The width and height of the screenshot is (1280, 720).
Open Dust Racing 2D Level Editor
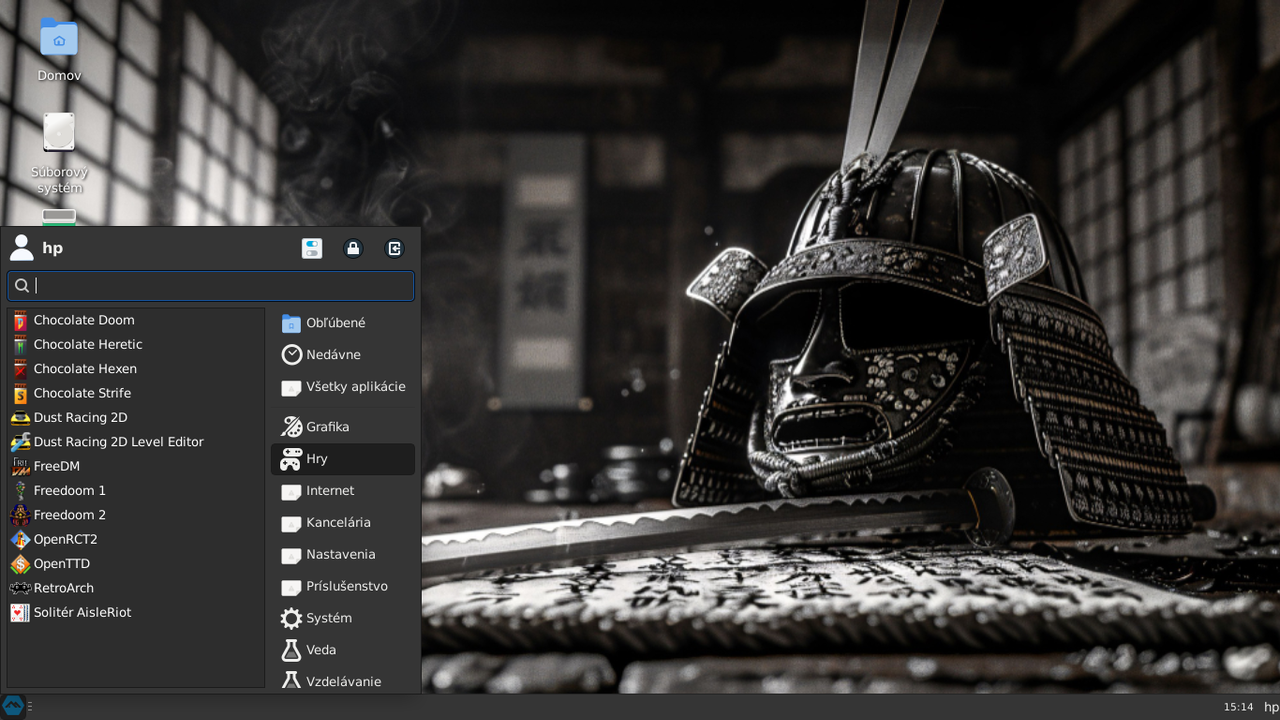point(136,442)
